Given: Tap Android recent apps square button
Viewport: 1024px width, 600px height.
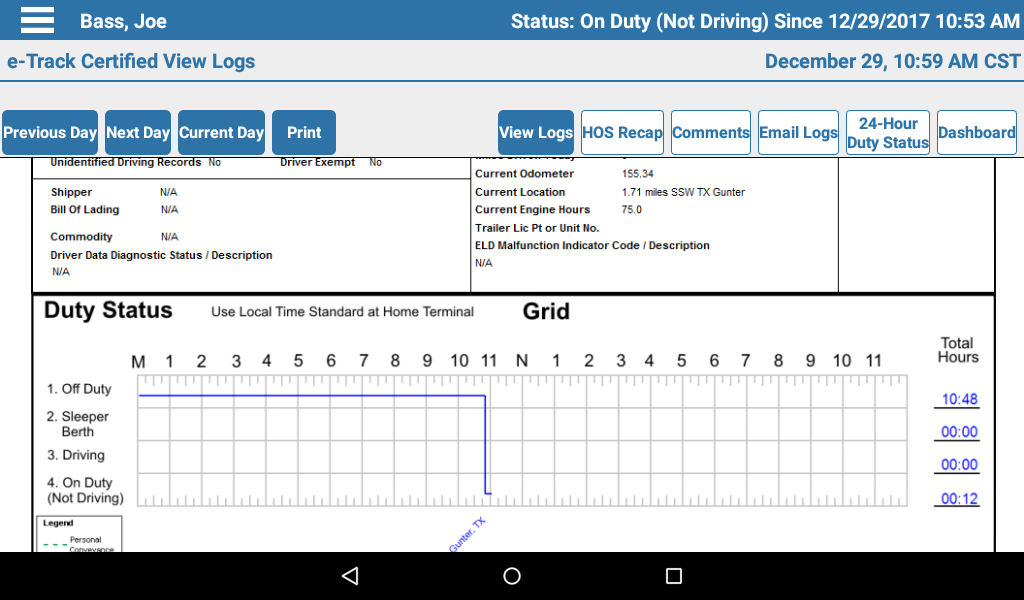Looking at the screenshot, I should (x=673, y=576).
